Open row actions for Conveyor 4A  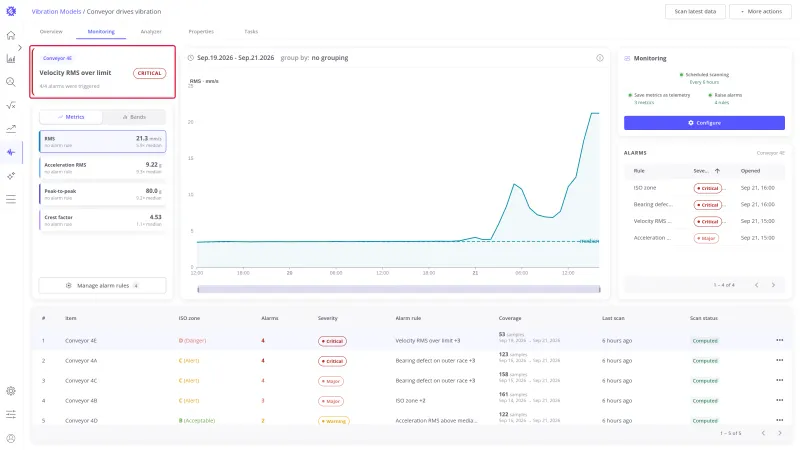pyautogui.click(x=780, y=360)
